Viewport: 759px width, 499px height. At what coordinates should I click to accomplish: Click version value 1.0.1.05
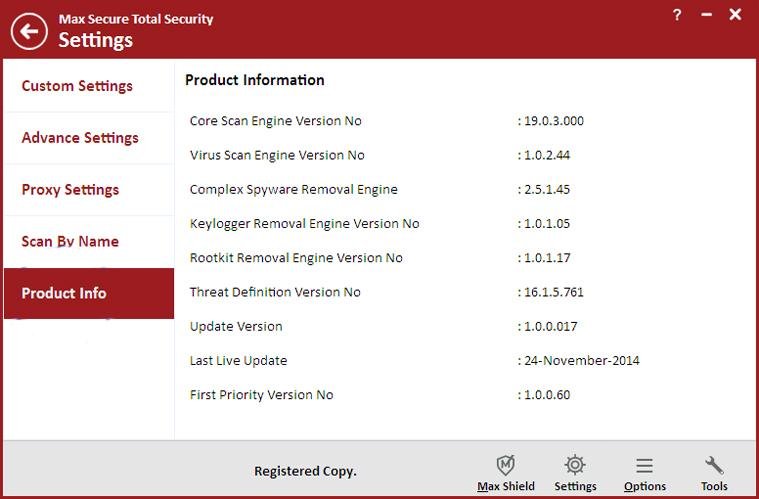click(547, 224)
